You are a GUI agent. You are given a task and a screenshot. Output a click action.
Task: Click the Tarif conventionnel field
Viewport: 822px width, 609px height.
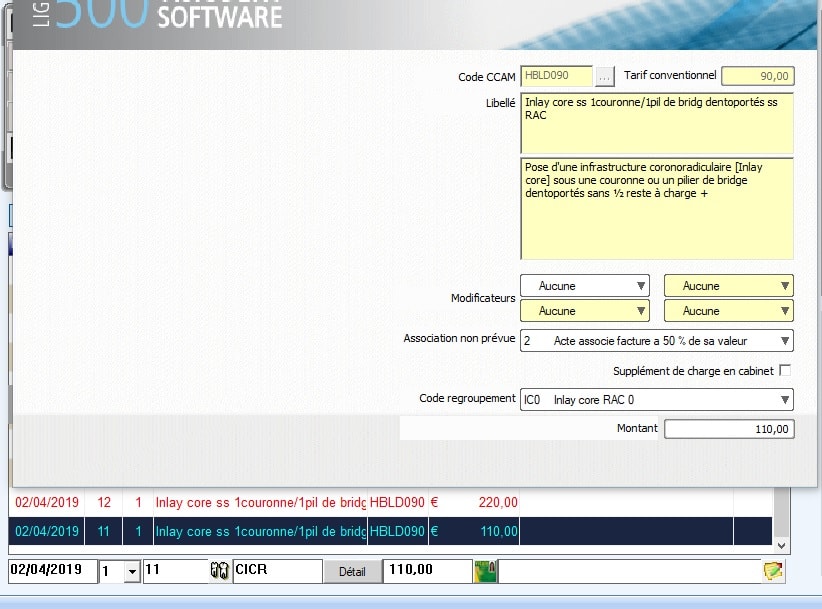click(757, 76)
